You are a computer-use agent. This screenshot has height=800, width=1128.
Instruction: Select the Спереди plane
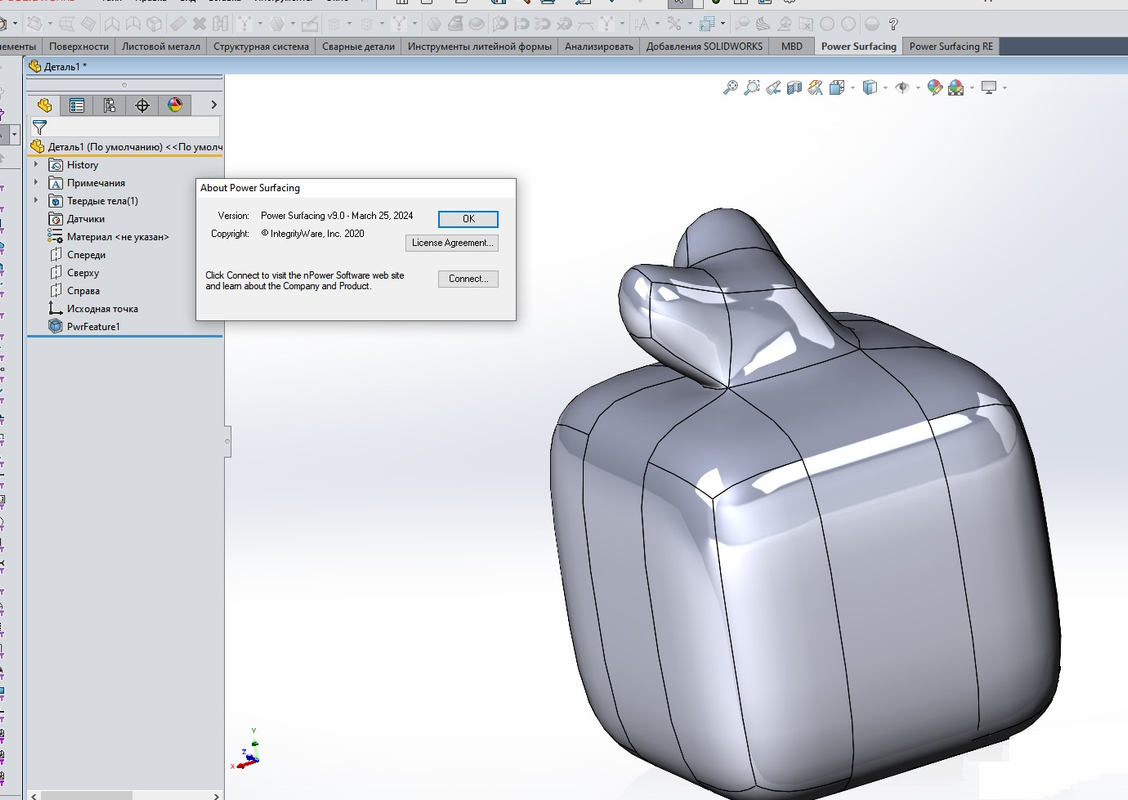pos(77,255)
